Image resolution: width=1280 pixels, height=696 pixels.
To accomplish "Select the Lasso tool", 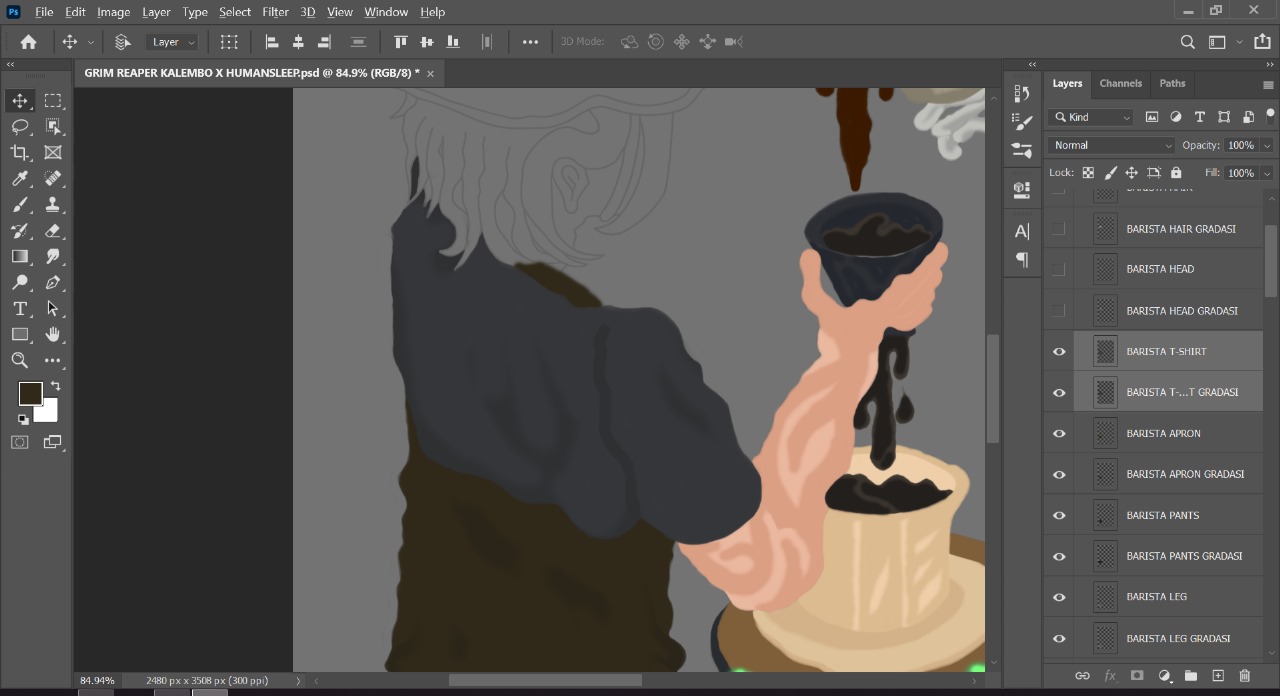I will click(20, 126).
